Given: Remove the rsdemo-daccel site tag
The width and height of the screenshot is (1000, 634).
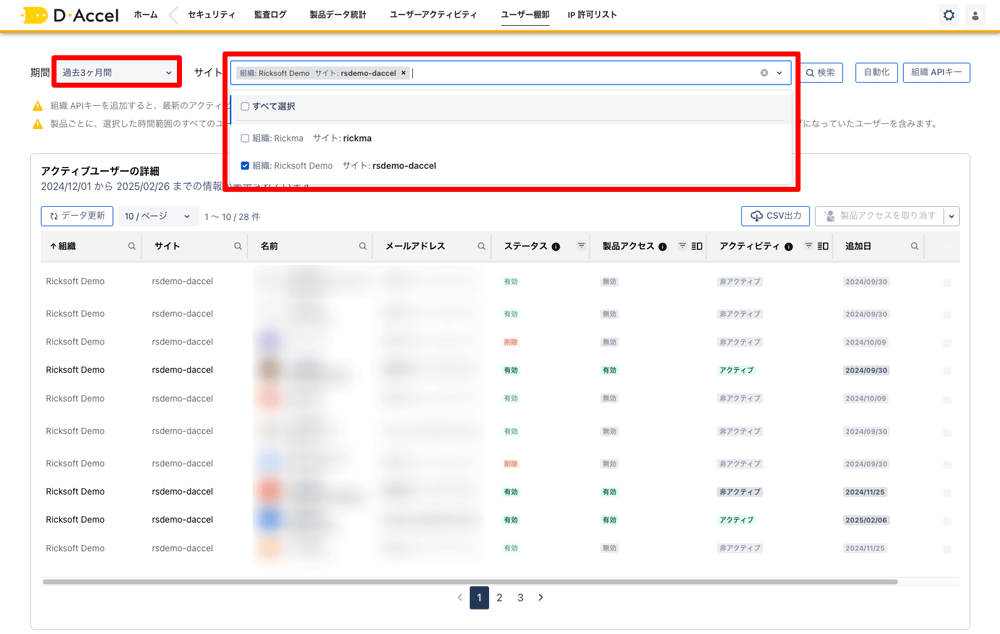Looking at the screenshot, I should 403,73.
